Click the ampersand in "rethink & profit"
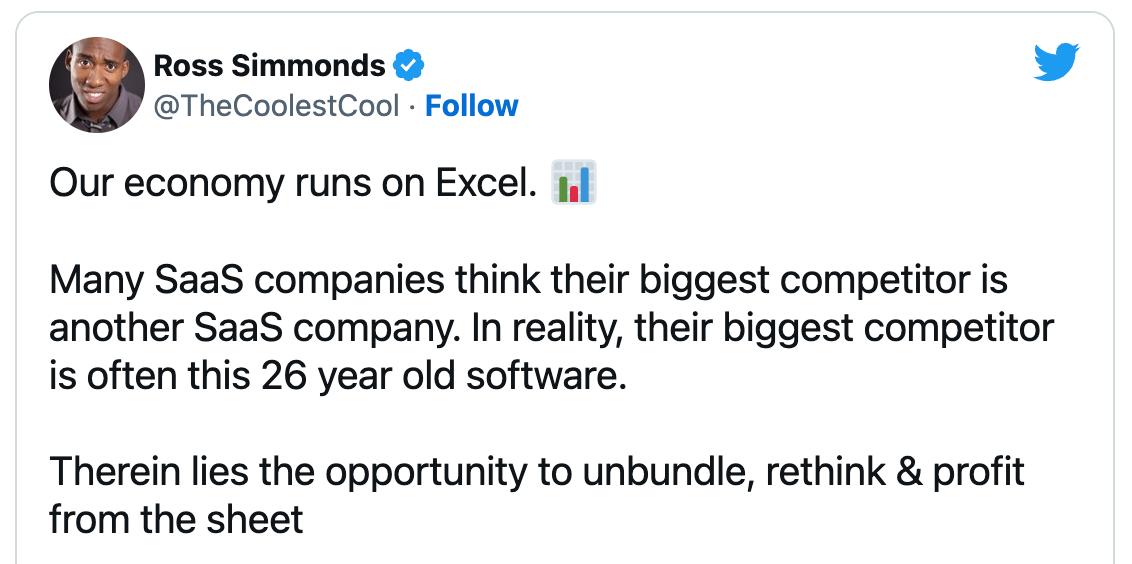The image size is (1132, 564). coord(909,472)
